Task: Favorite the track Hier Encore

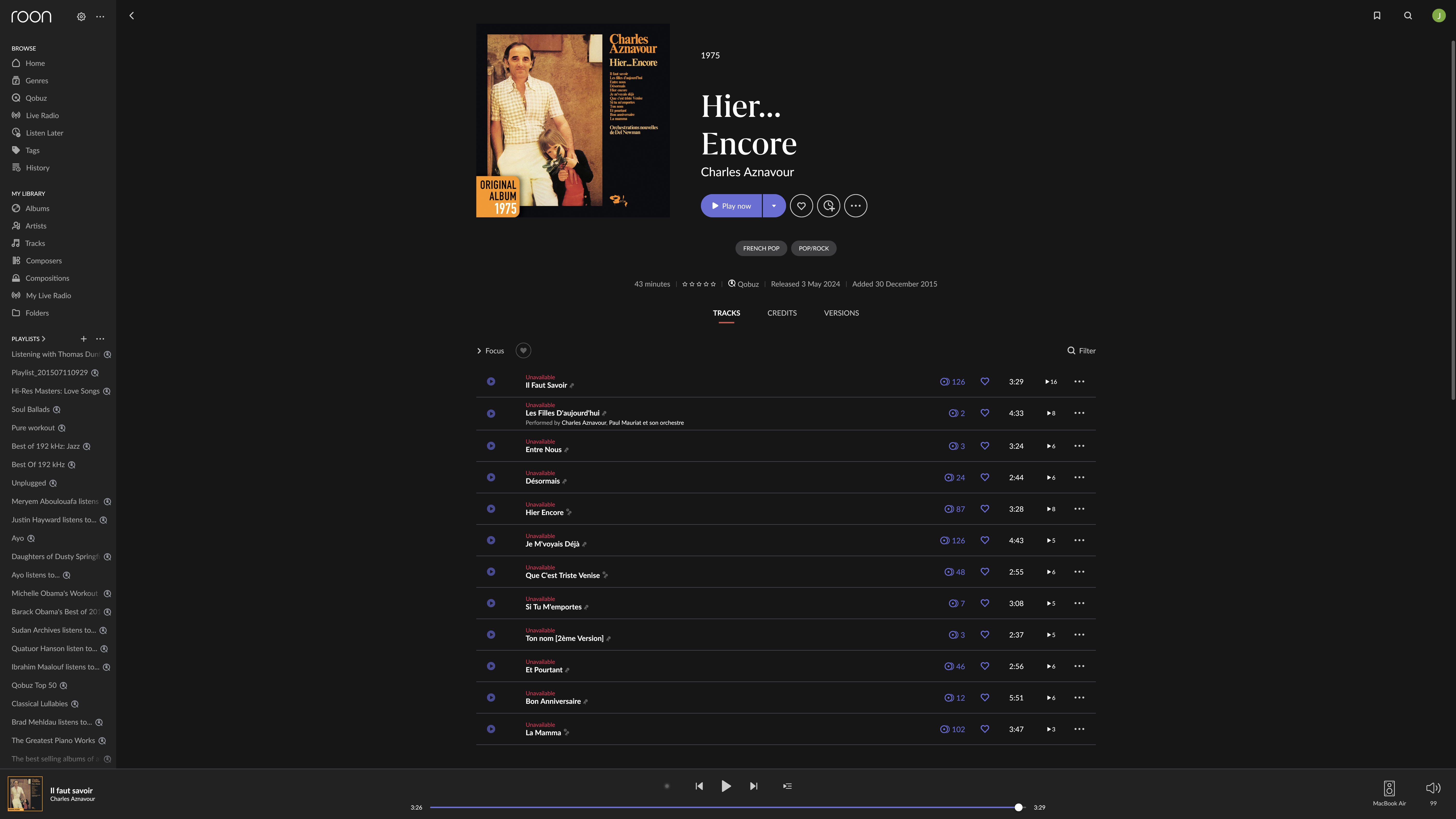Action: point(985,509)
